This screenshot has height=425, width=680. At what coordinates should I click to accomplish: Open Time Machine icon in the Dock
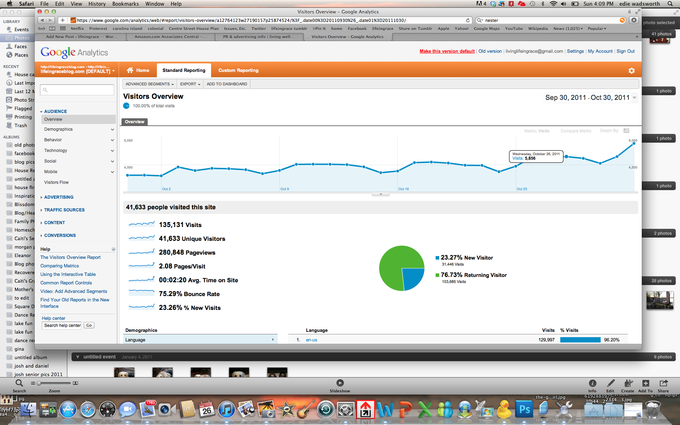325,409
